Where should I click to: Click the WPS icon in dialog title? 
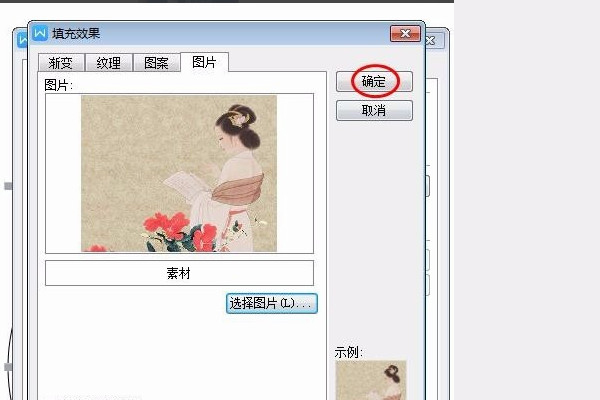40,33
